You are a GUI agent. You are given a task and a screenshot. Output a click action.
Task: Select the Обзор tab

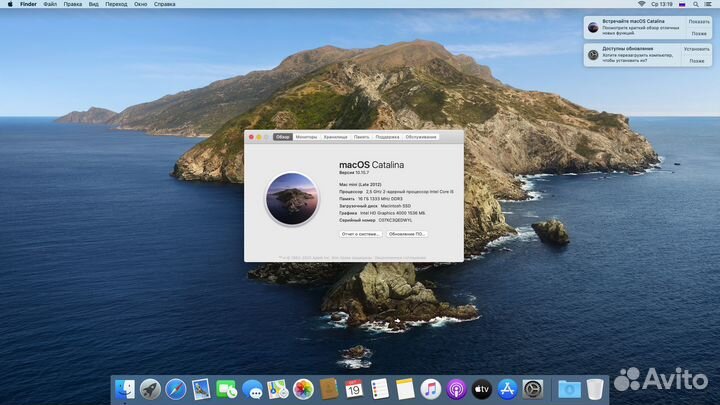[283, 137]
